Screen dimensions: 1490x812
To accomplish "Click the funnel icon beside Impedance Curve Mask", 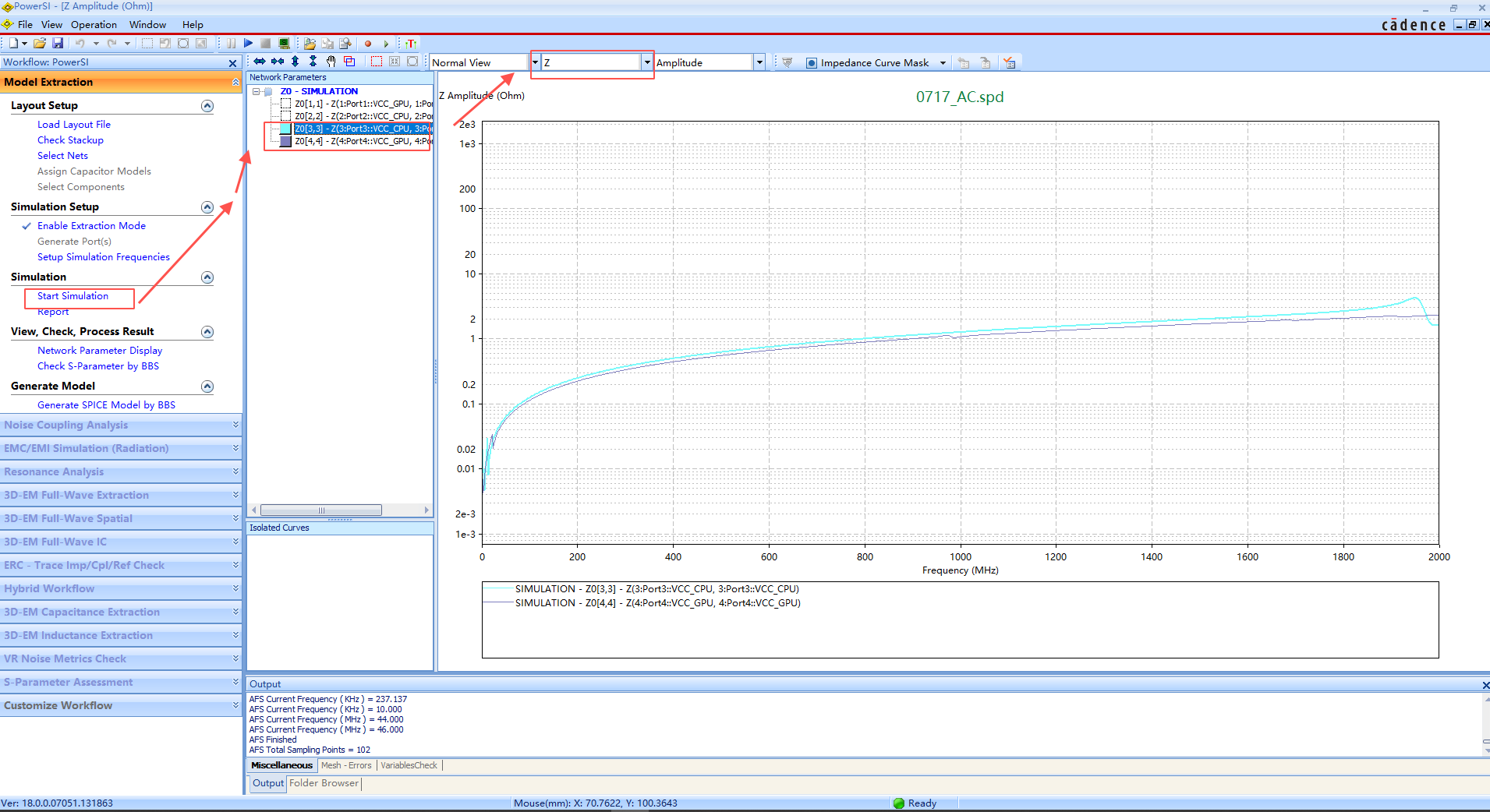I will 787,63.
